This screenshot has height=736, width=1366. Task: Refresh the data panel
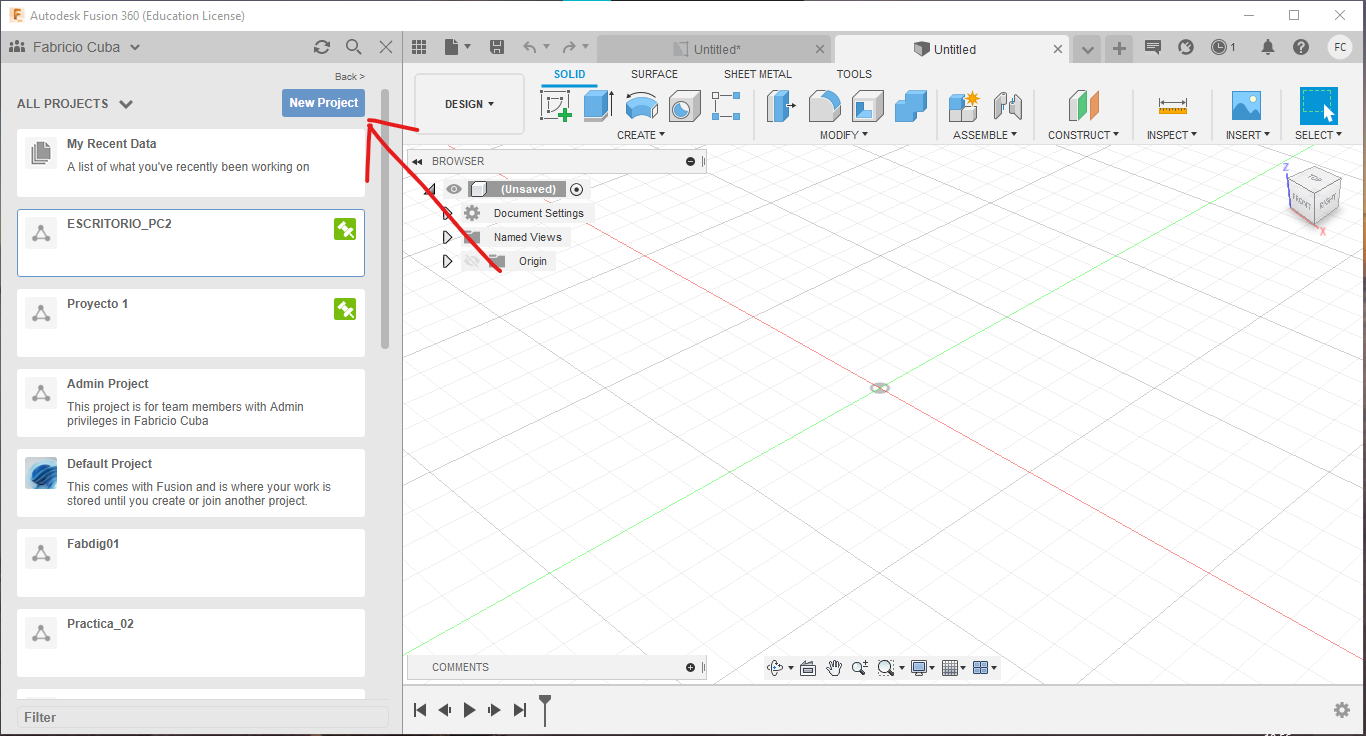(321, 47)
